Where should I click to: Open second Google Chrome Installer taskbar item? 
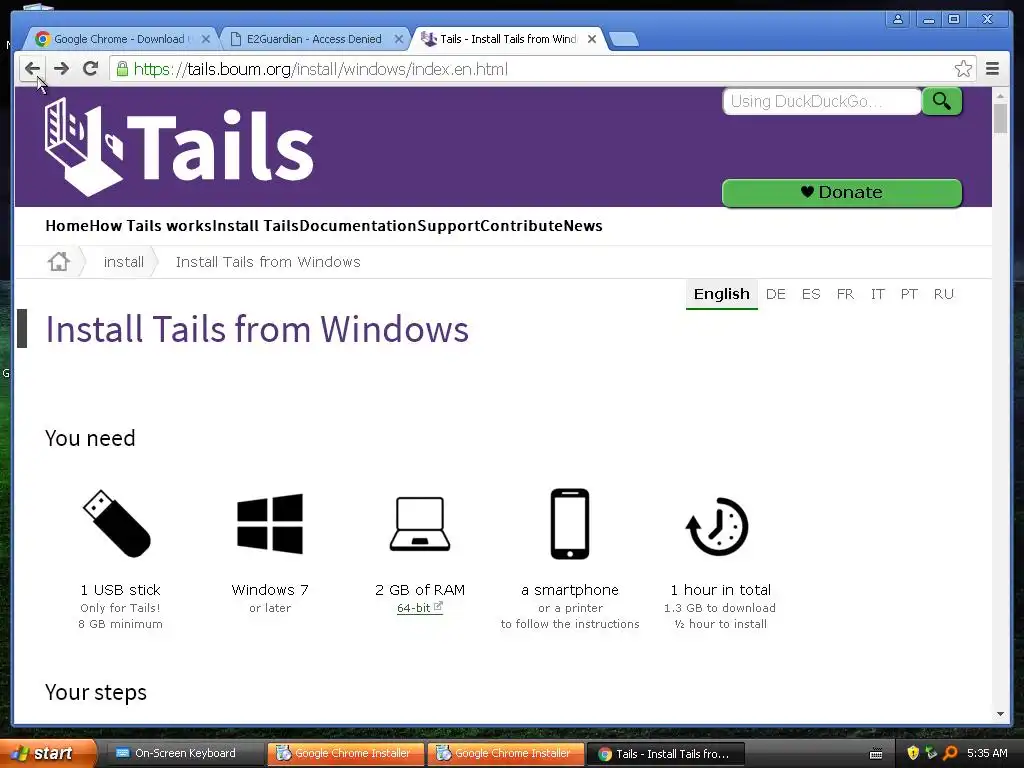tap(505, 753)
